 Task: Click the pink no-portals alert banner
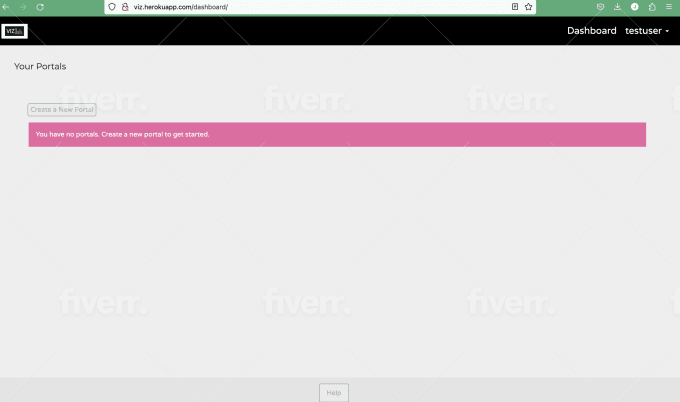(337, 134)
